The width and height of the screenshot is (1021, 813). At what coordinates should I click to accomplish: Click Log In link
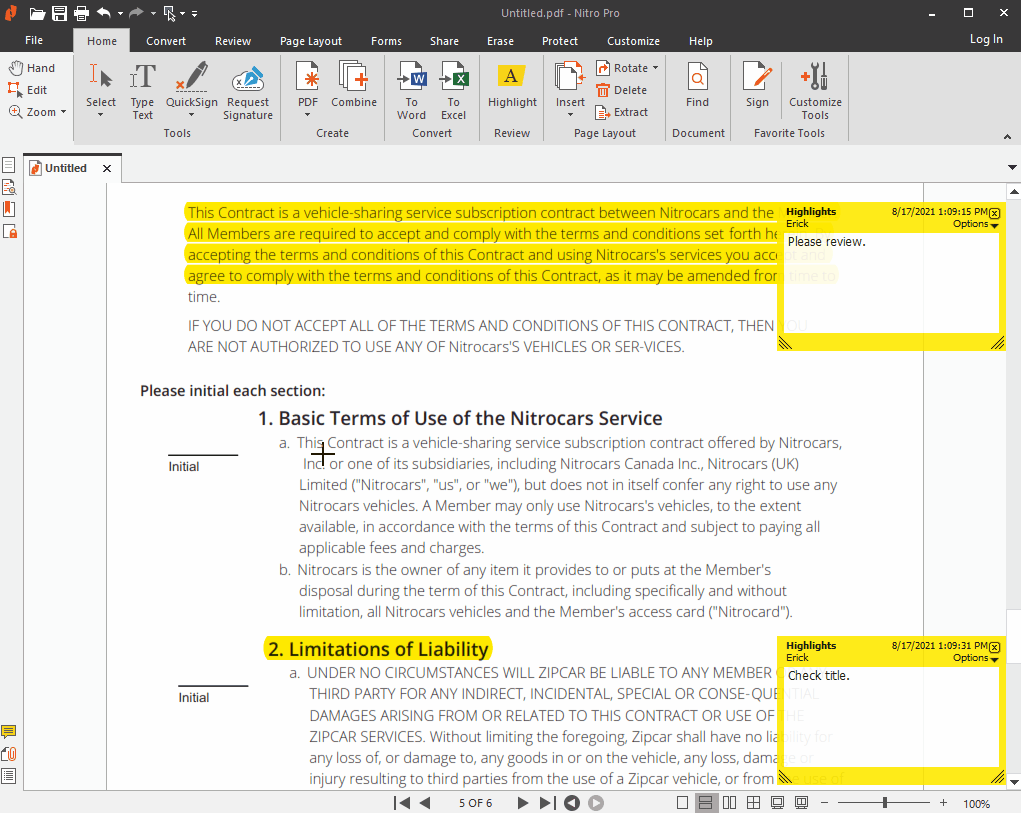986,39
